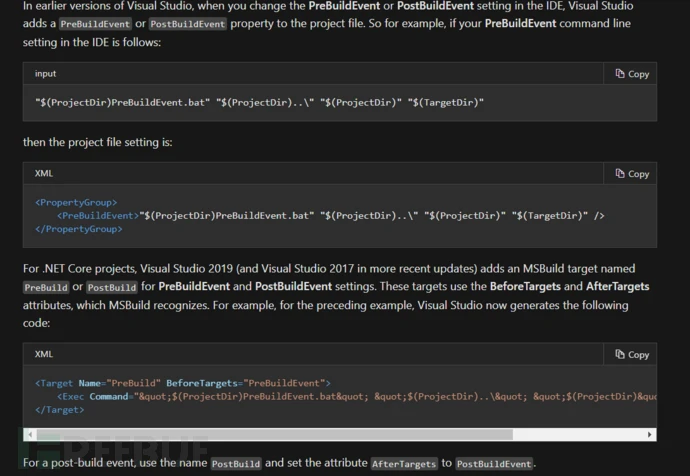Screen dimensions: 690x476
Task: Click the XML label above the PropertyGroup code
Action: (x=44, y=173)
